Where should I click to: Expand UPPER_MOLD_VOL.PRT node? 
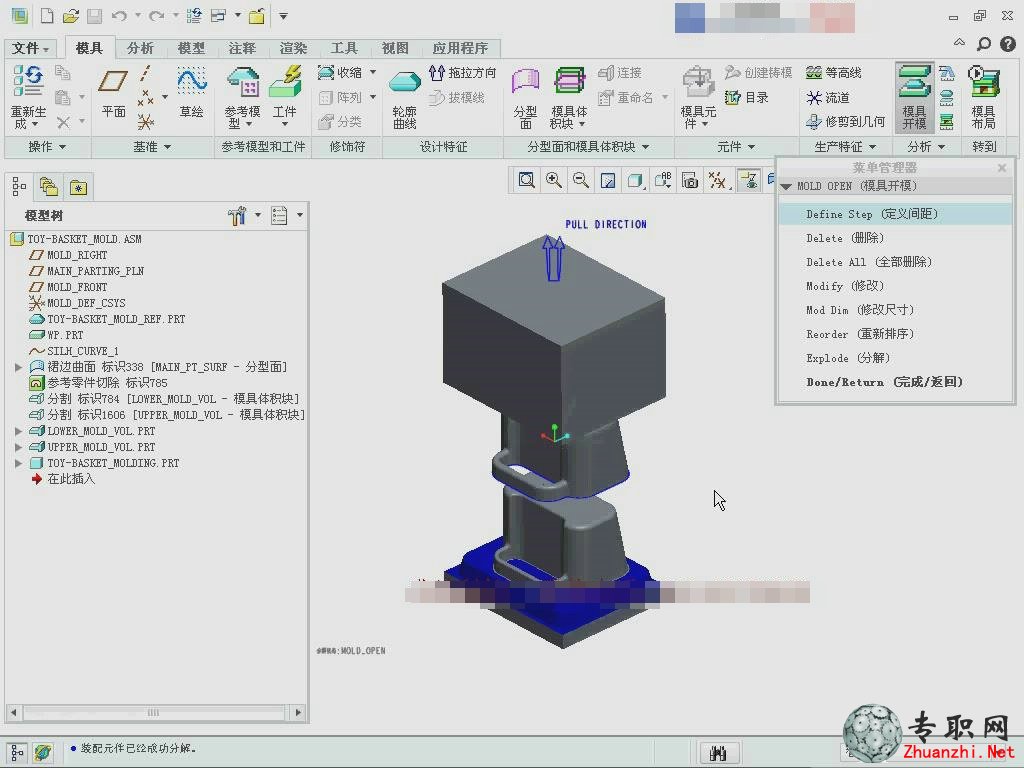pyautogui.click(x=18, y=447)
